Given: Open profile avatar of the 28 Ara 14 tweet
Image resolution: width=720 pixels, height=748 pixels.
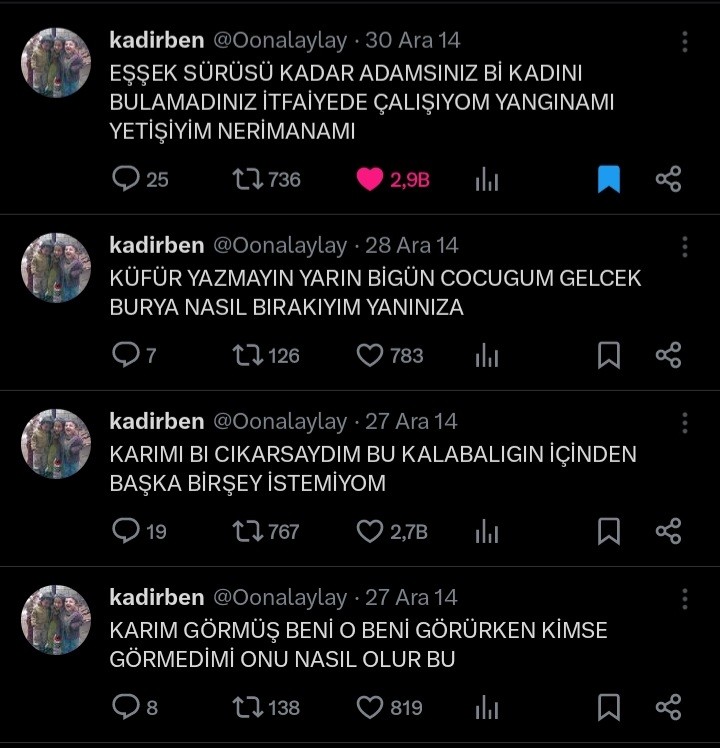Looking at the screenshot, I should pyautogui.click(x=56, y=268).
